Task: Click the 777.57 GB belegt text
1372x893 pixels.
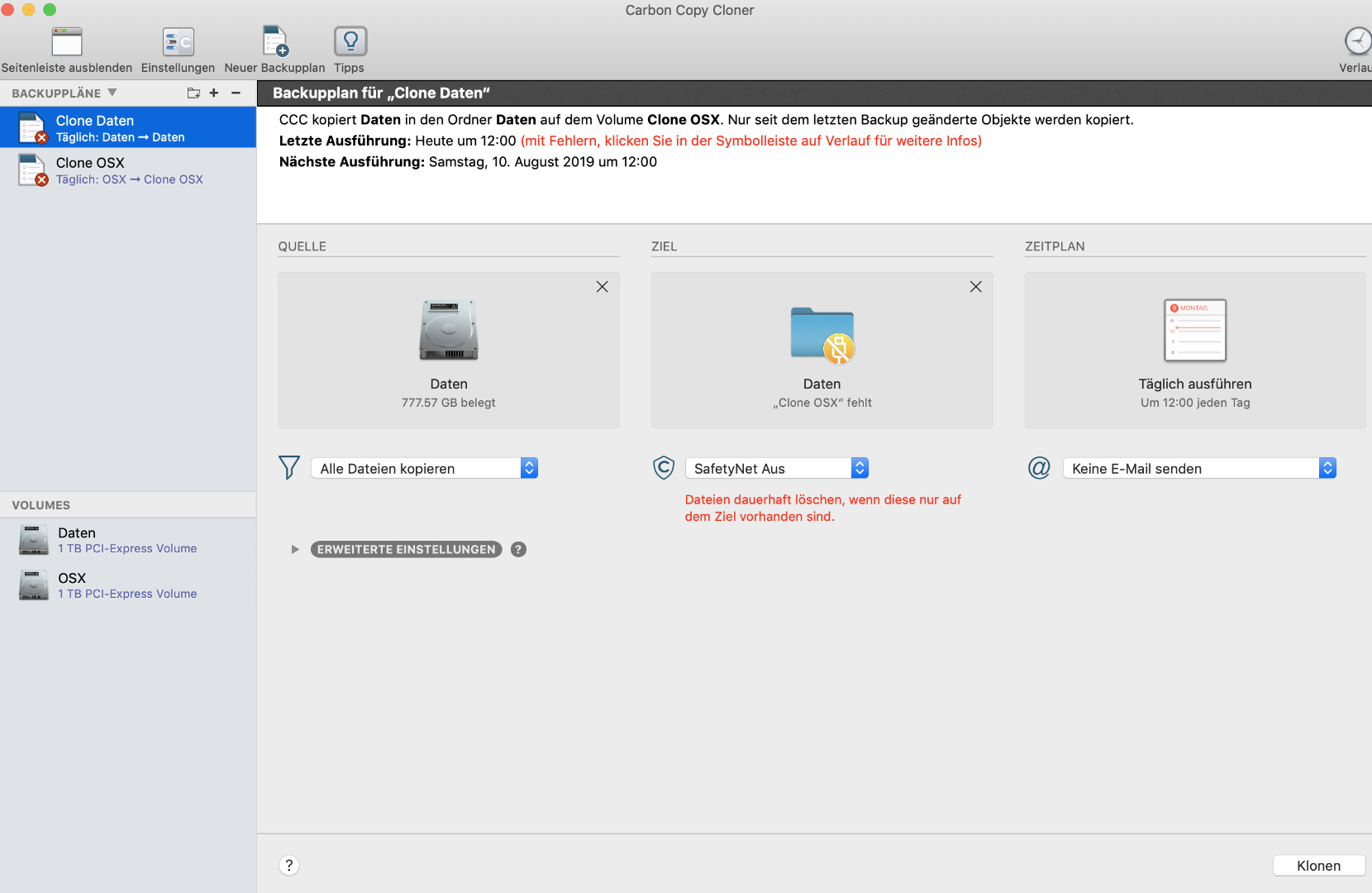Action: pyautogui.click(x=449, y=403)
